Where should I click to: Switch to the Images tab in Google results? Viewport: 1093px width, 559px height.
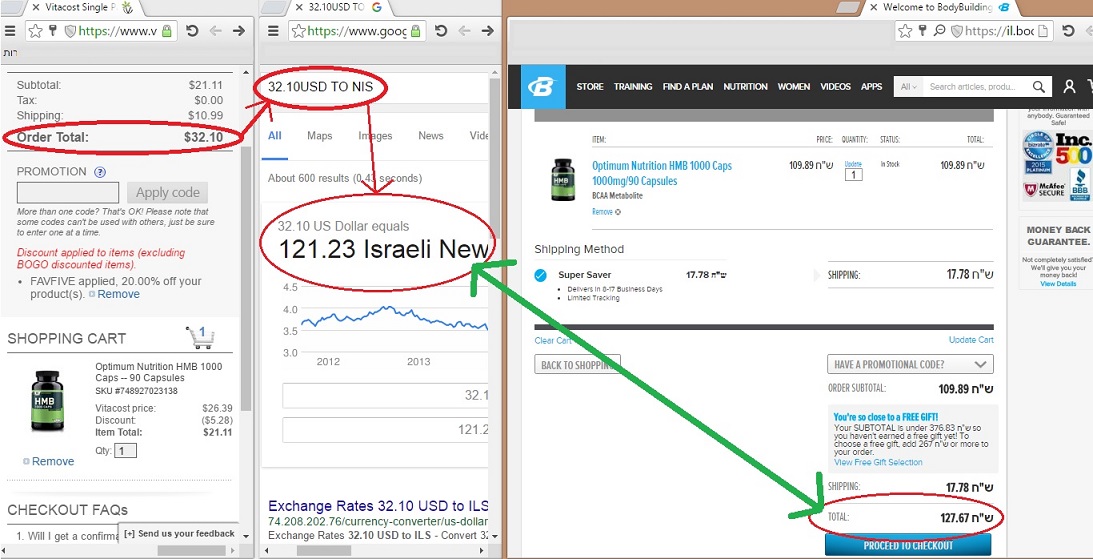click(375, 136)
